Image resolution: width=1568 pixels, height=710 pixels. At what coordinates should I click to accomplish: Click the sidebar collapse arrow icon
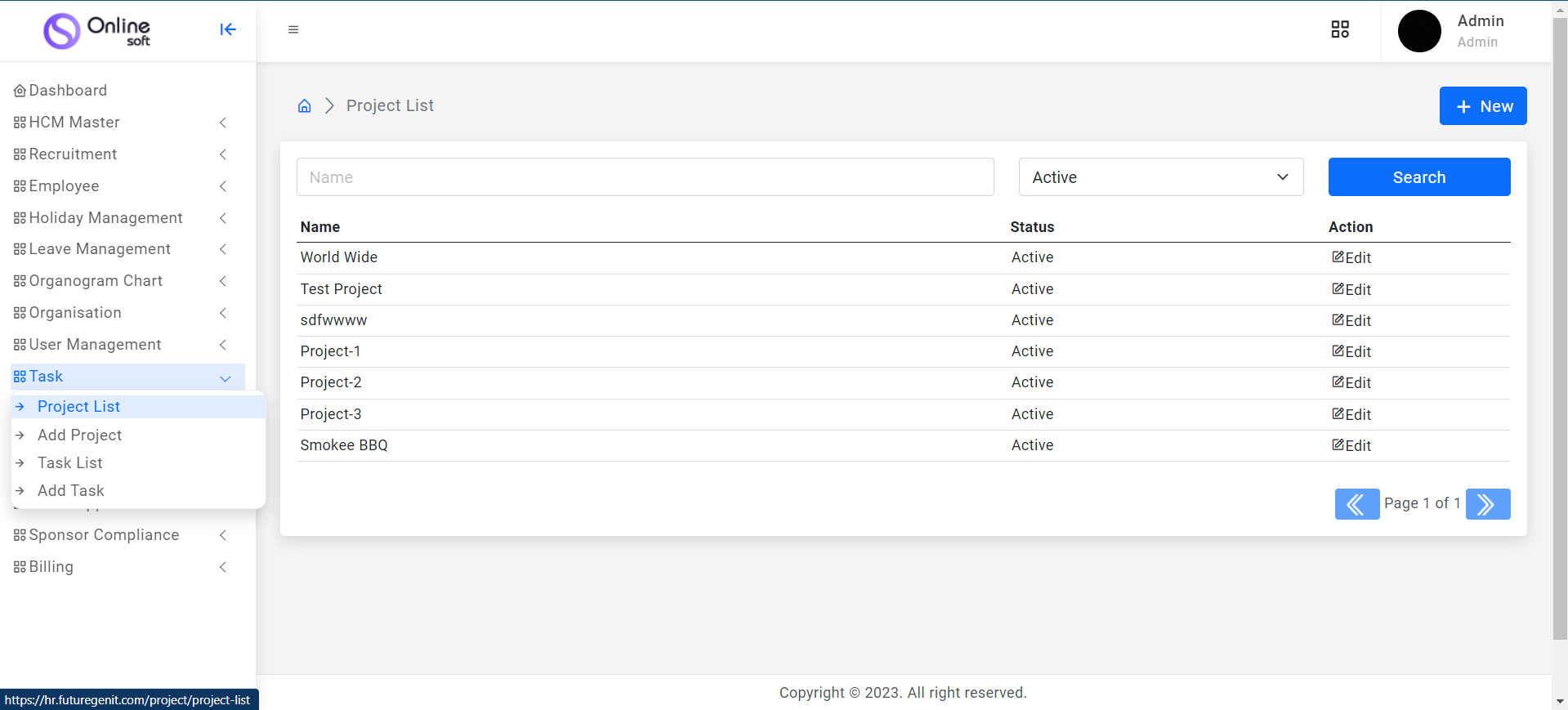pyautogui.click(x=228, y=29)
